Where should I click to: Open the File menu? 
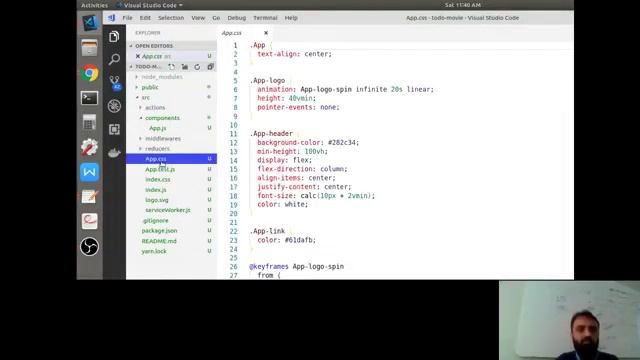127,18
